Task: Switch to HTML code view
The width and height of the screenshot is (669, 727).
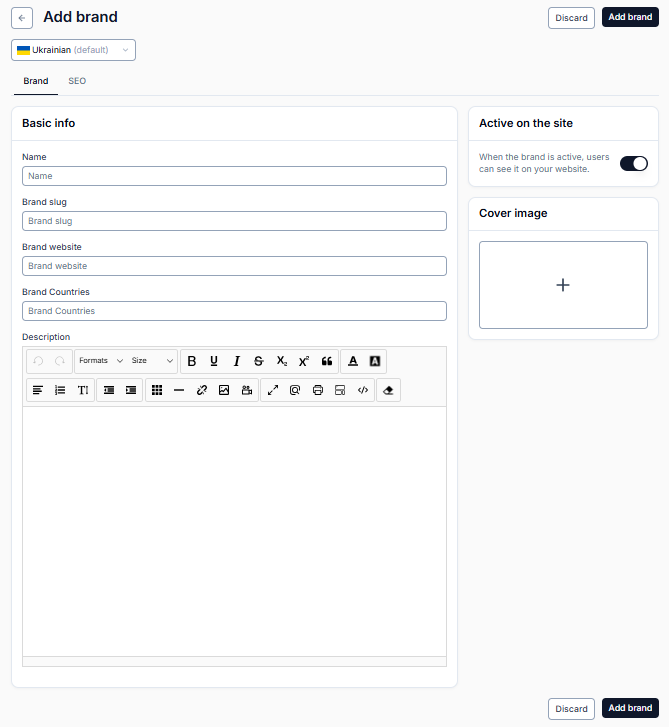Action: pyautogui.click(x=363, y=390)
